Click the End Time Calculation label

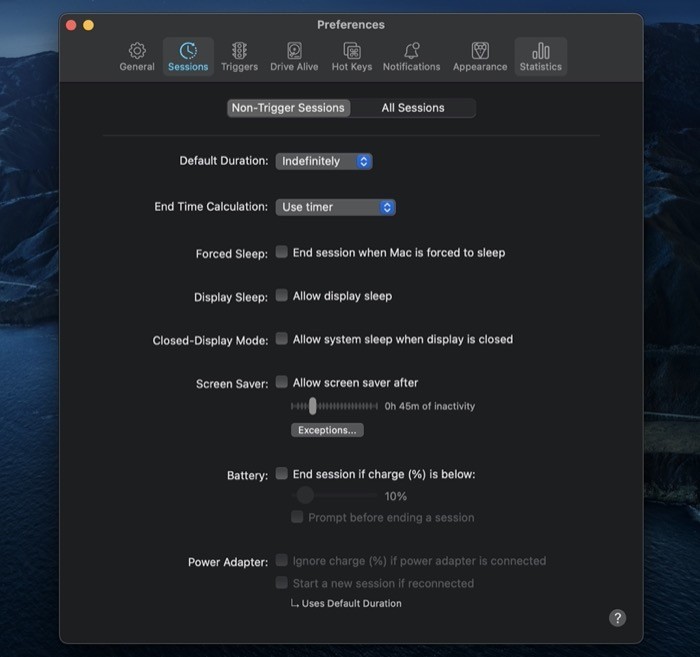211,207
